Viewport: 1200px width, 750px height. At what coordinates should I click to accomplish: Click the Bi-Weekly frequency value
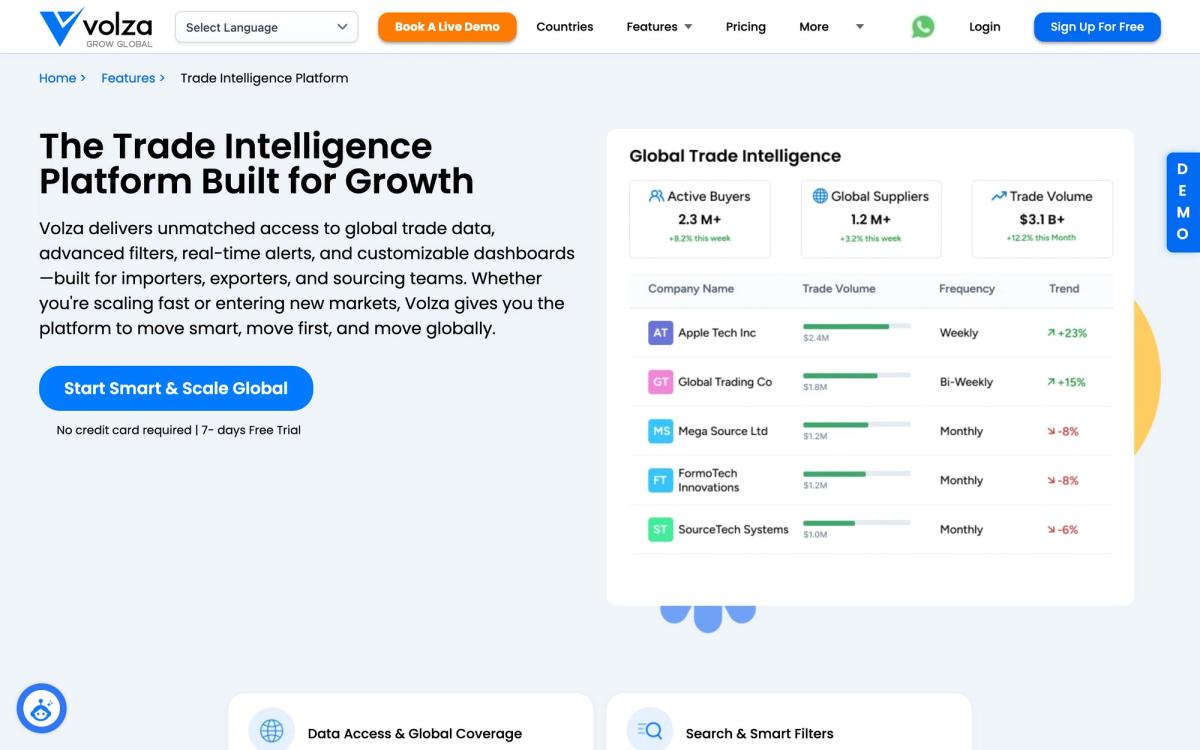966,382
